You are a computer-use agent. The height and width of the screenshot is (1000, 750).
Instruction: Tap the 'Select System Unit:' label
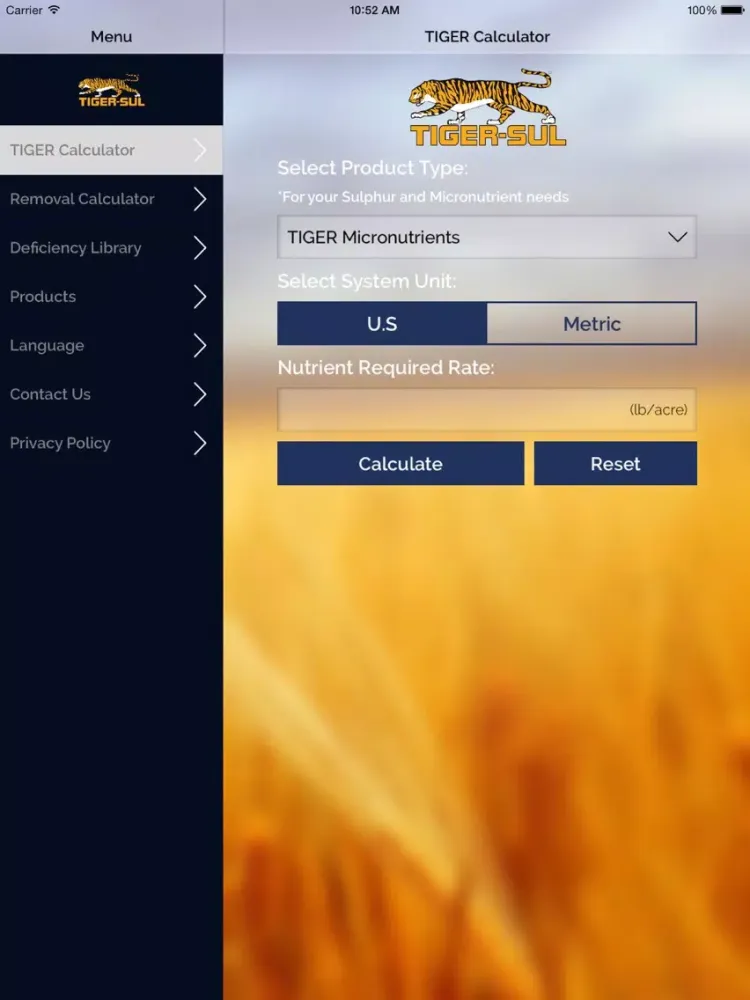point(367,281)
